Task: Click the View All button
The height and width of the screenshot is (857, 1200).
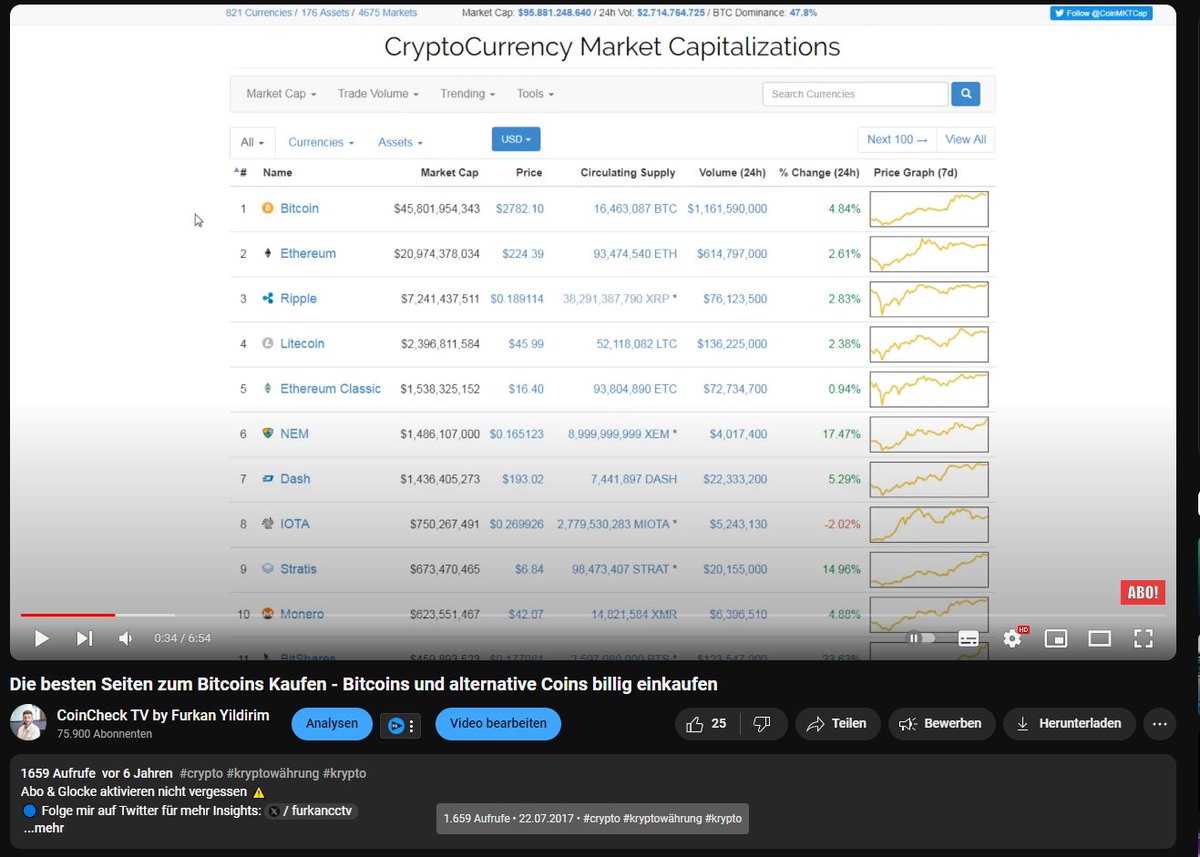Action: (965, 139)
